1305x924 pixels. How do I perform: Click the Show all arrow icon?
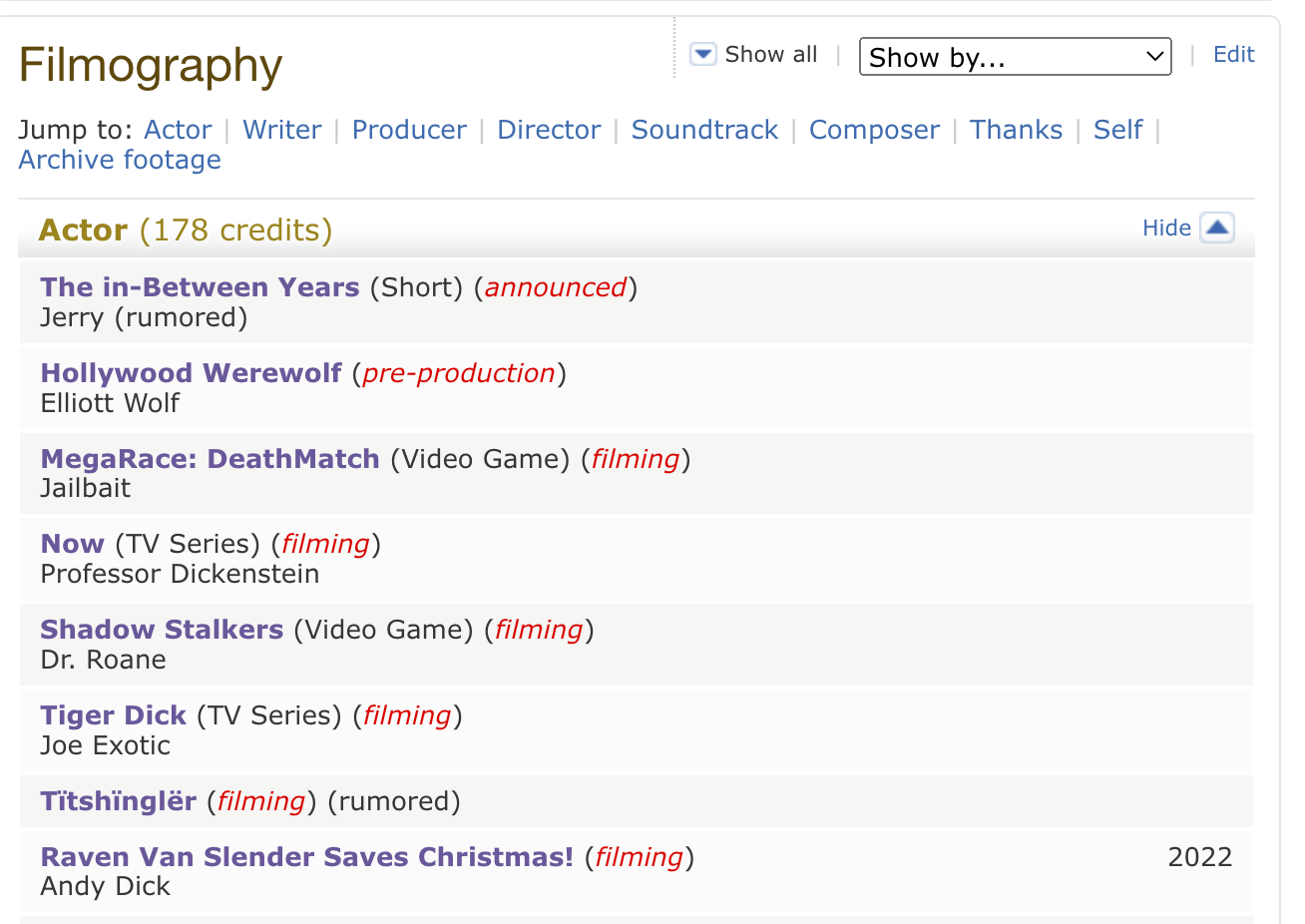703,54
